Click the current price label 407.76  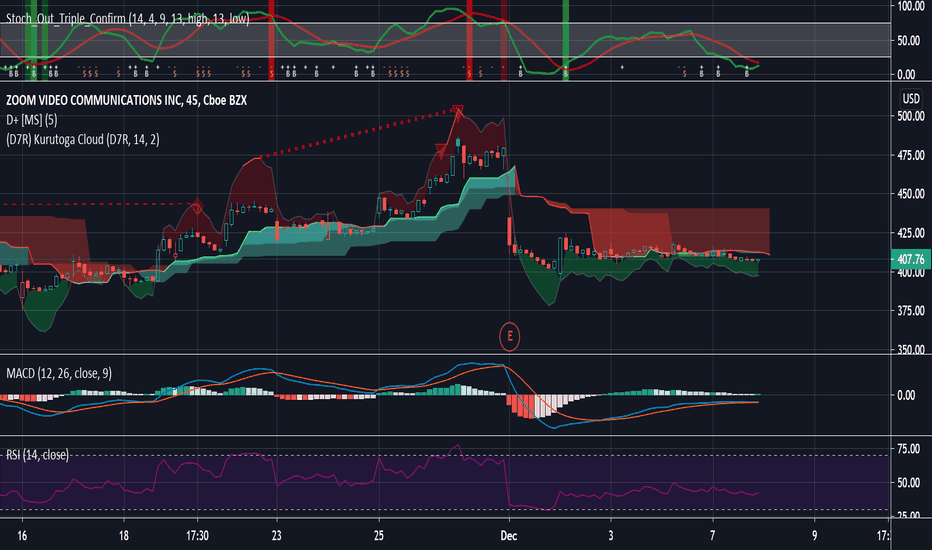pos(911,259)
